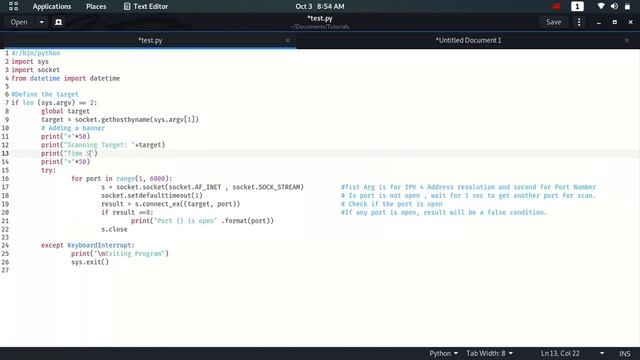Click the battery status icon

coord(627,7)
